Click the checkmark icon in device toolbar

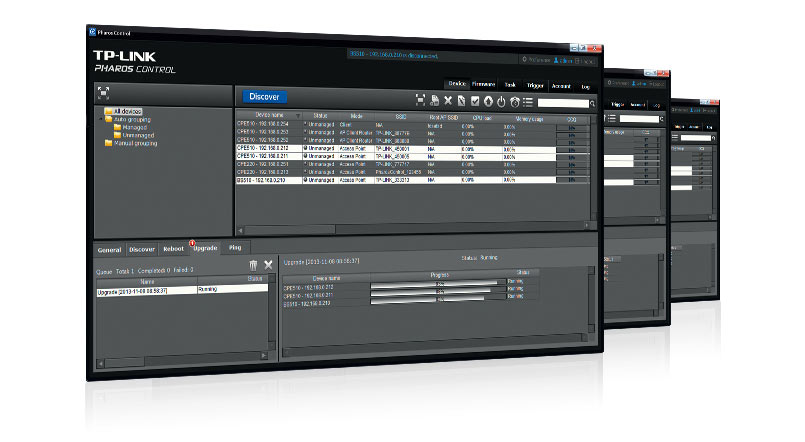tap(475, 101)
